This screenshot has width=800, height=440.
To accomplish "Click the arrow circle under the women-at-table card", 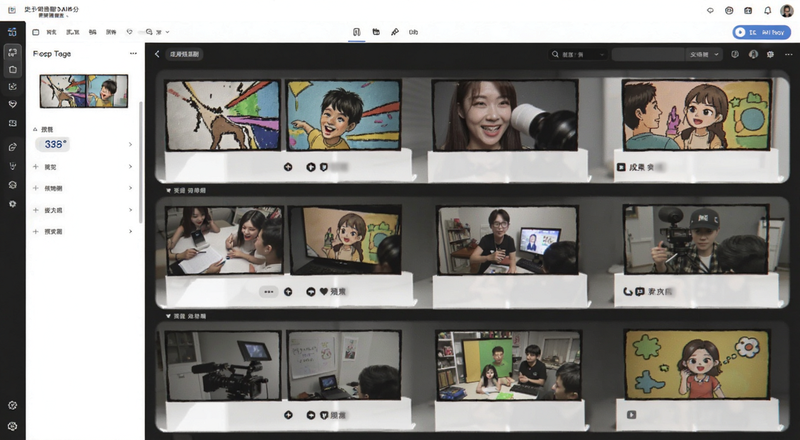I will (310, 291).
